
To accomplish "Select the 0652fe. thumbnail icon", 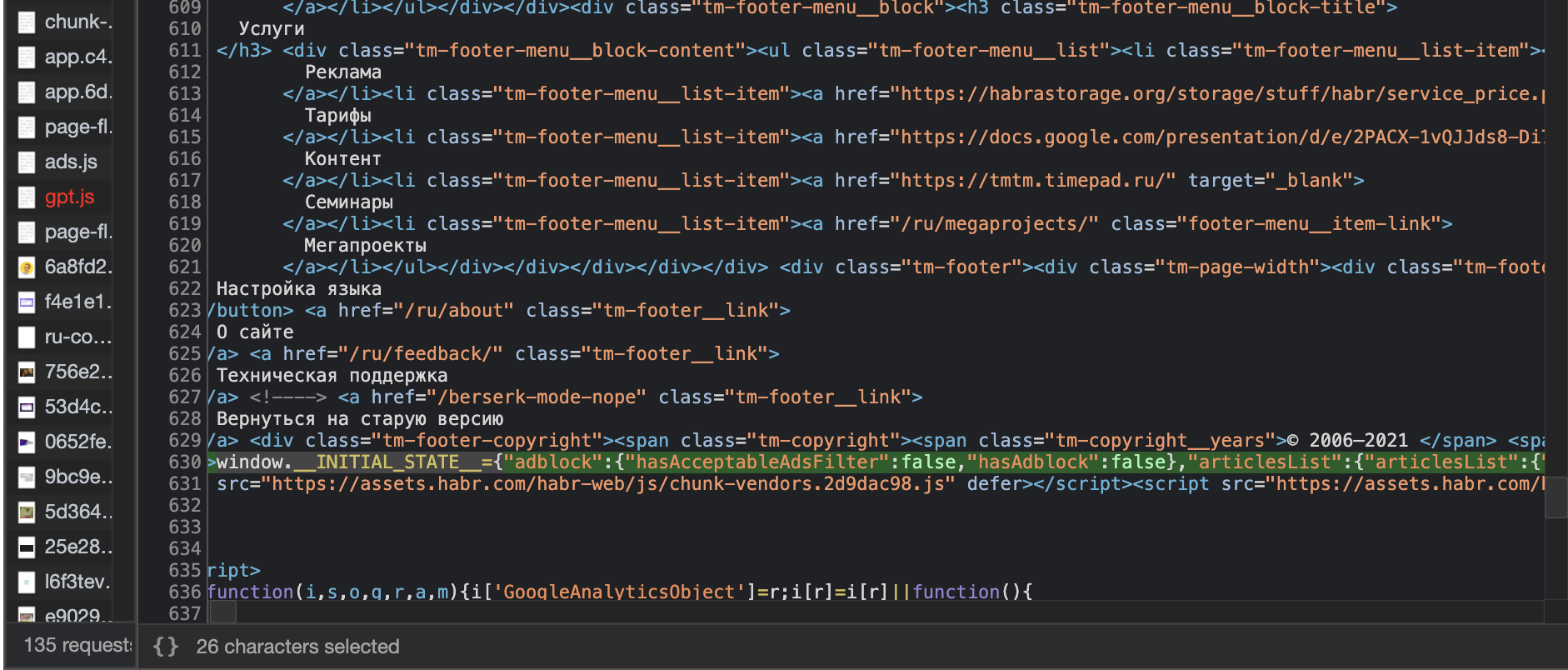I will click(27, 442).
